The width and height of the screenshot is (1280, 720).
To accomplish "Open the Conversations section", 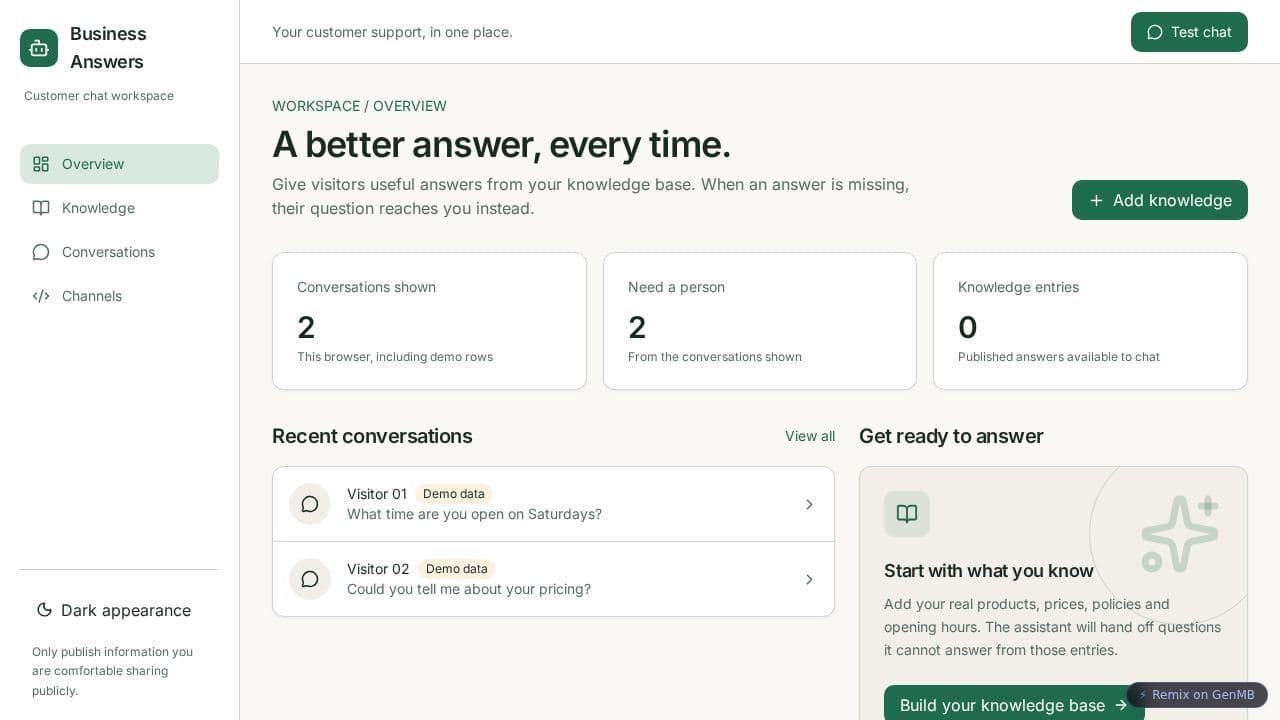I will tap(119, 252).
